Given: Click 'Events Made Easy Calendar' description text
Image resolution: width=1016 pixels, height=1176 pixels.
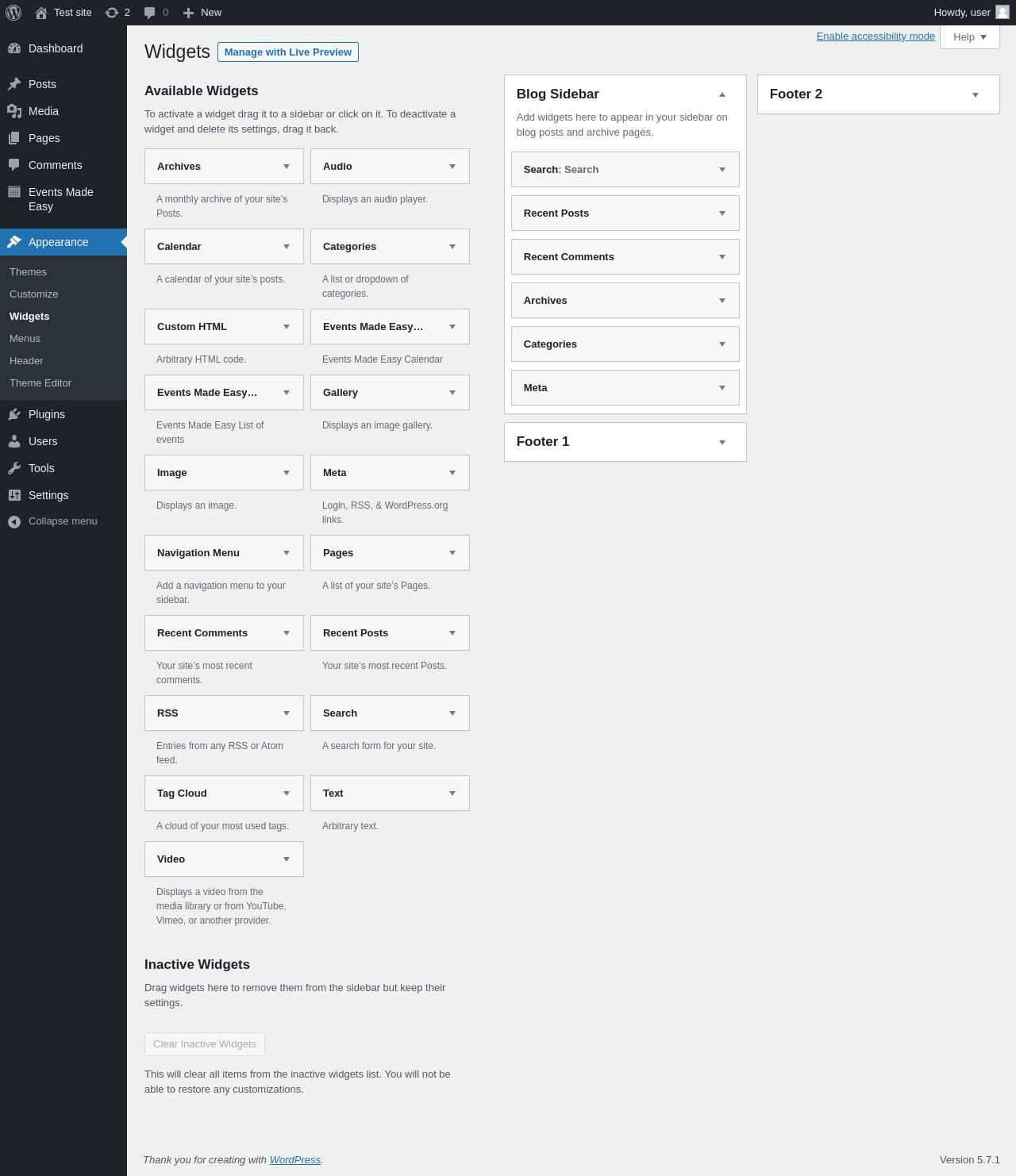Looking at the screenshot, I should click(383, 359).
